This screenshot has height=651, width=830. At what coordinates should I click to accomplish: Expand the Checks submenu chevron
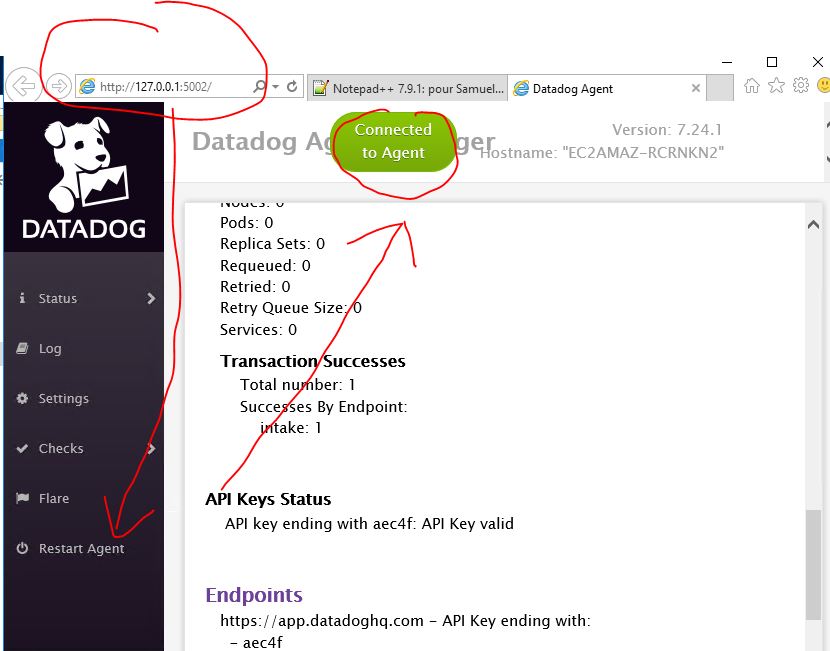point(151,449)
